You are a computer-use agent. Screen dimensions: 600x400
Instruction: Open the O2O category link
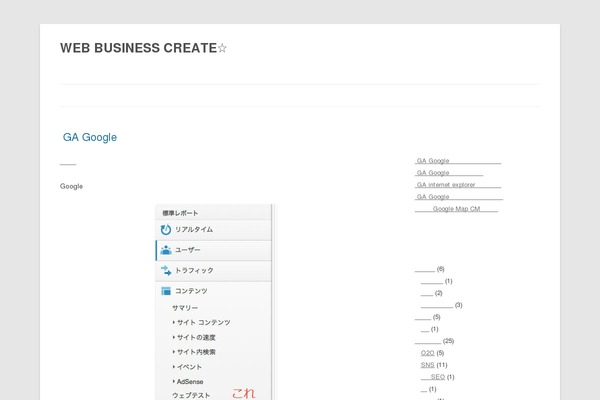click(427, 353)
